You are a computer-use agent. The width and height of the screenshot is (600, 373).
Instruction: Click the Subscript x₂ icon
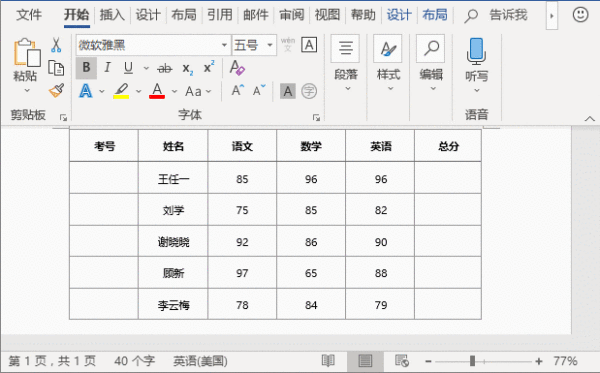pyautogui.click(x=188, y=68)
